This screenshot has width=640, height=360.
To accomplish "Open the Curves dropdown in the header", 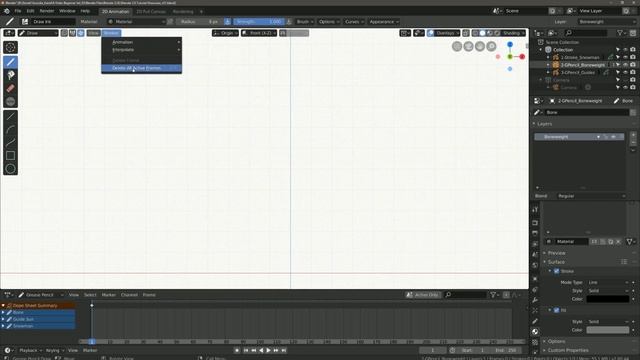I will pos(354,22).
